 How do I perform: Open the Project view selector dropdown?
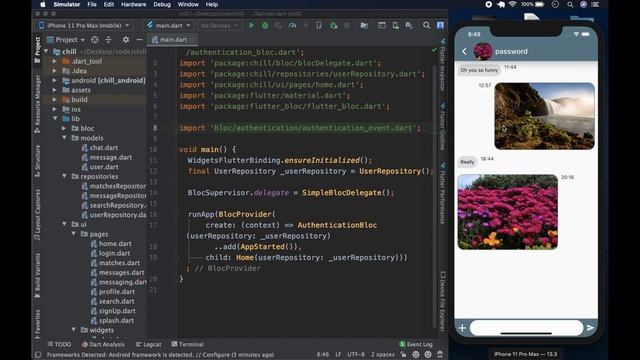coord(66,40)
